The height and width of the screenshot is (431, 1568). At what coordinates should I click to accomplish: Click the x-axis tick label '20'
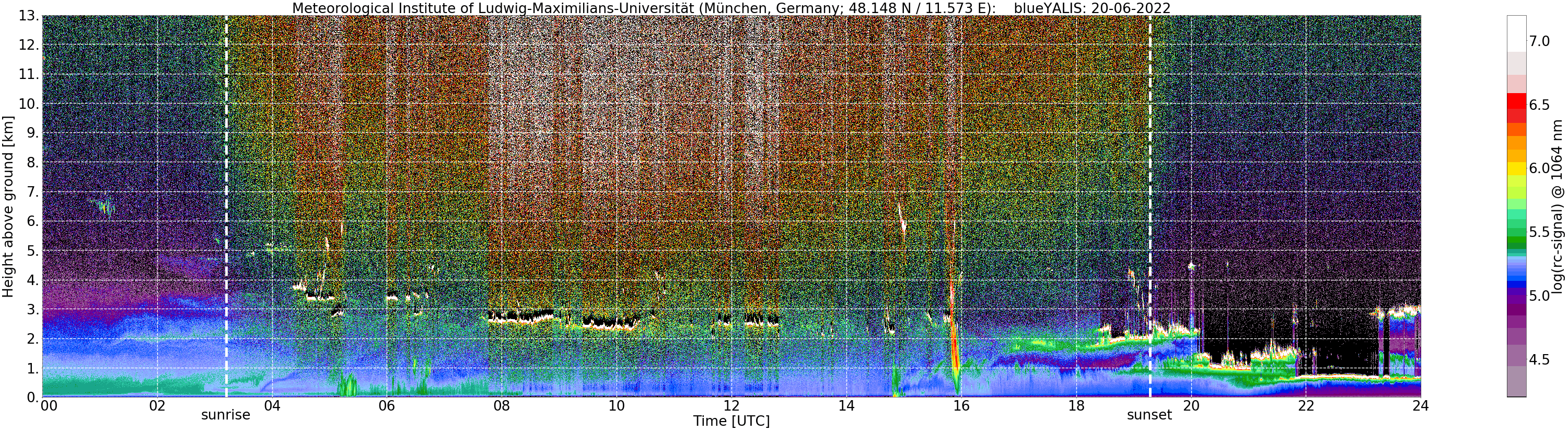click(x=1191, y=405)
